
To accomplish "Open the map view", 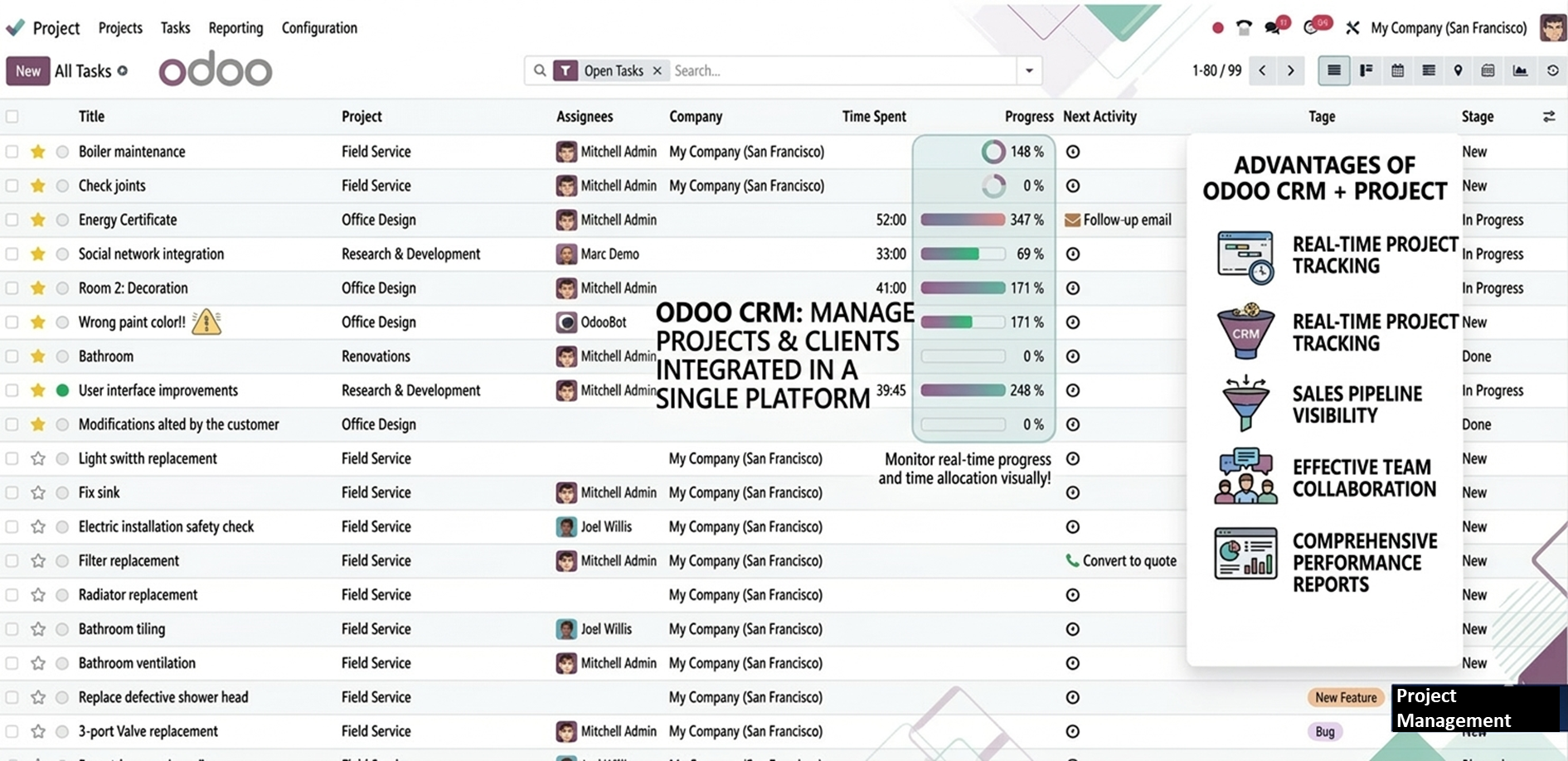I will point(1458,70).
